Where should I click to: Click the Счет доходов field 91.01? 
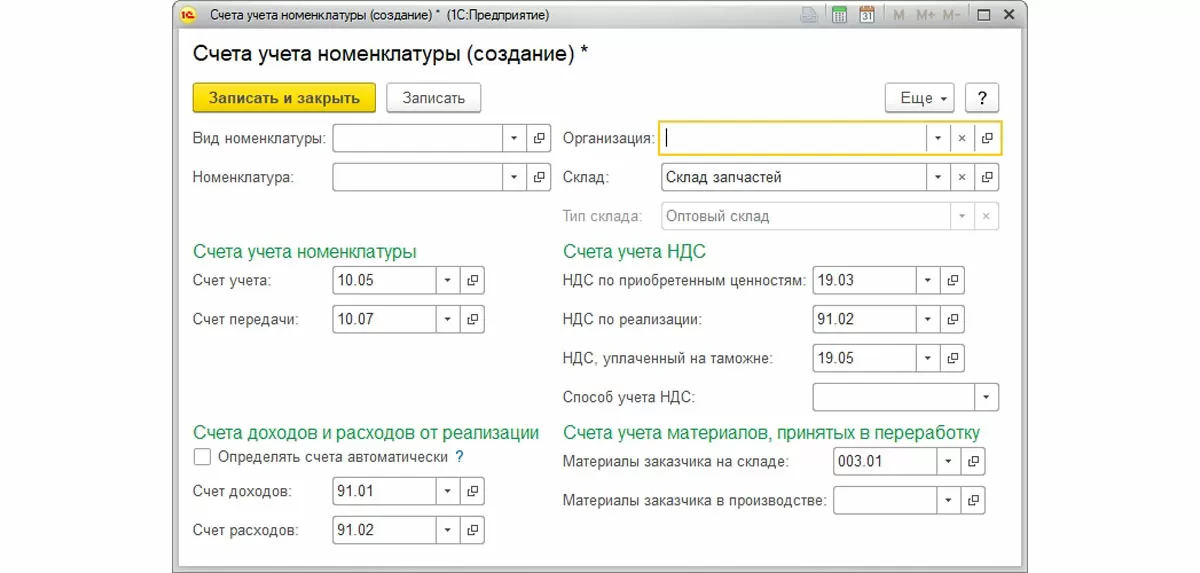(x=384, y=492)
